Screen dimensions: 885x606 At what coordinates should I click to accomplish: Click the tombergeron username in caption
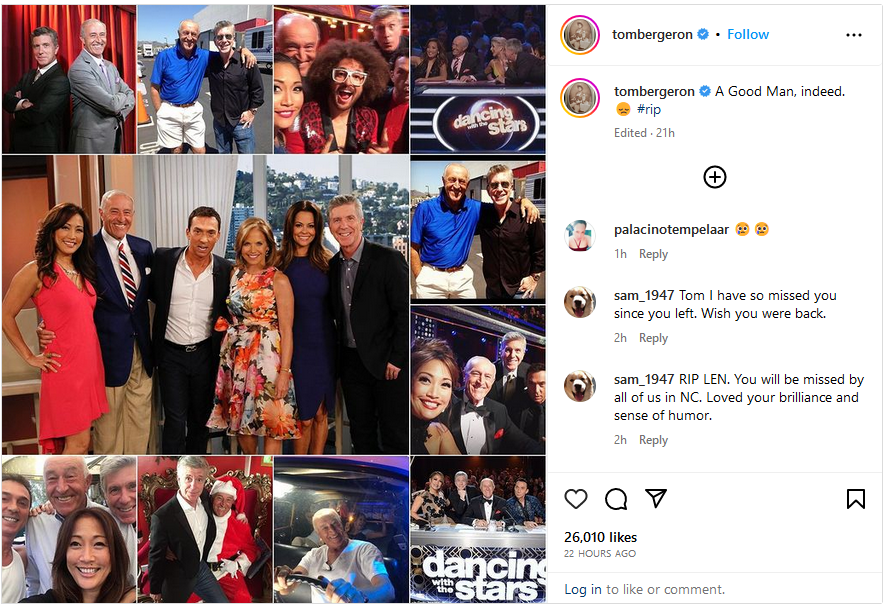(654, 91)
